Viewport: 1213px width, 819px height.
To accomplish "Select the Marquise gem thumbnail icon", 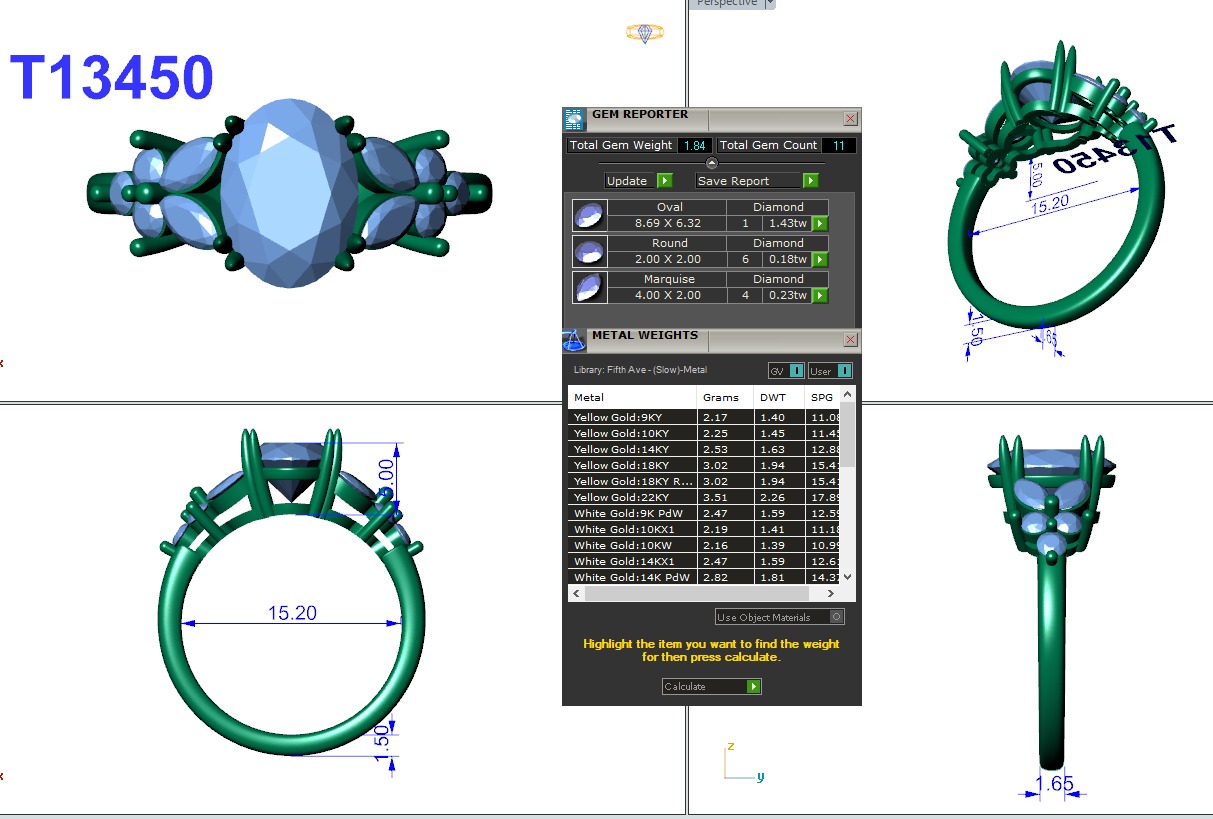I will click(589, 287).
